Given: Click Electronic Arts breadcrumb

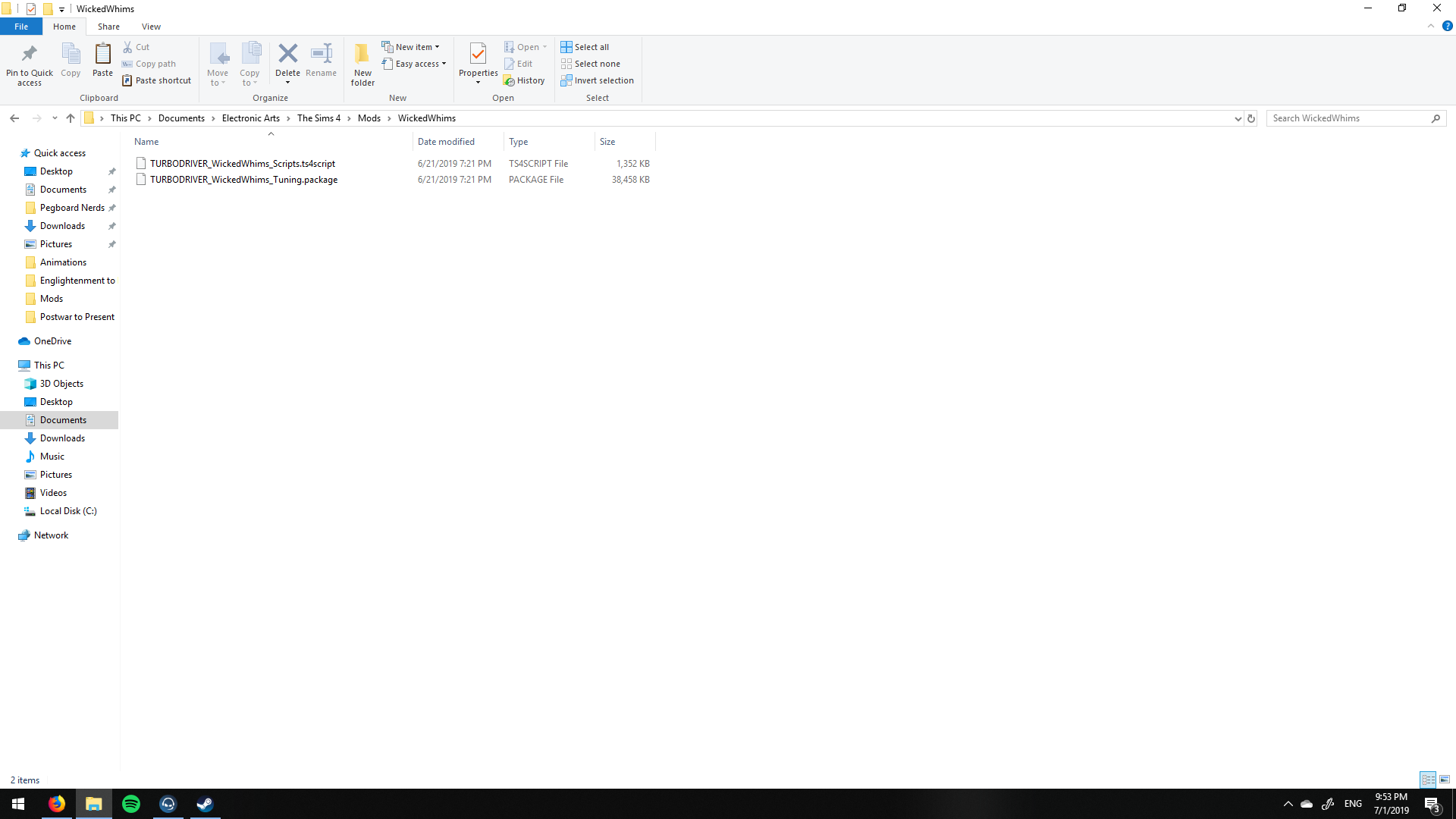Looking at the screenshot, I should pyautogui.click(x=251, y=118).
